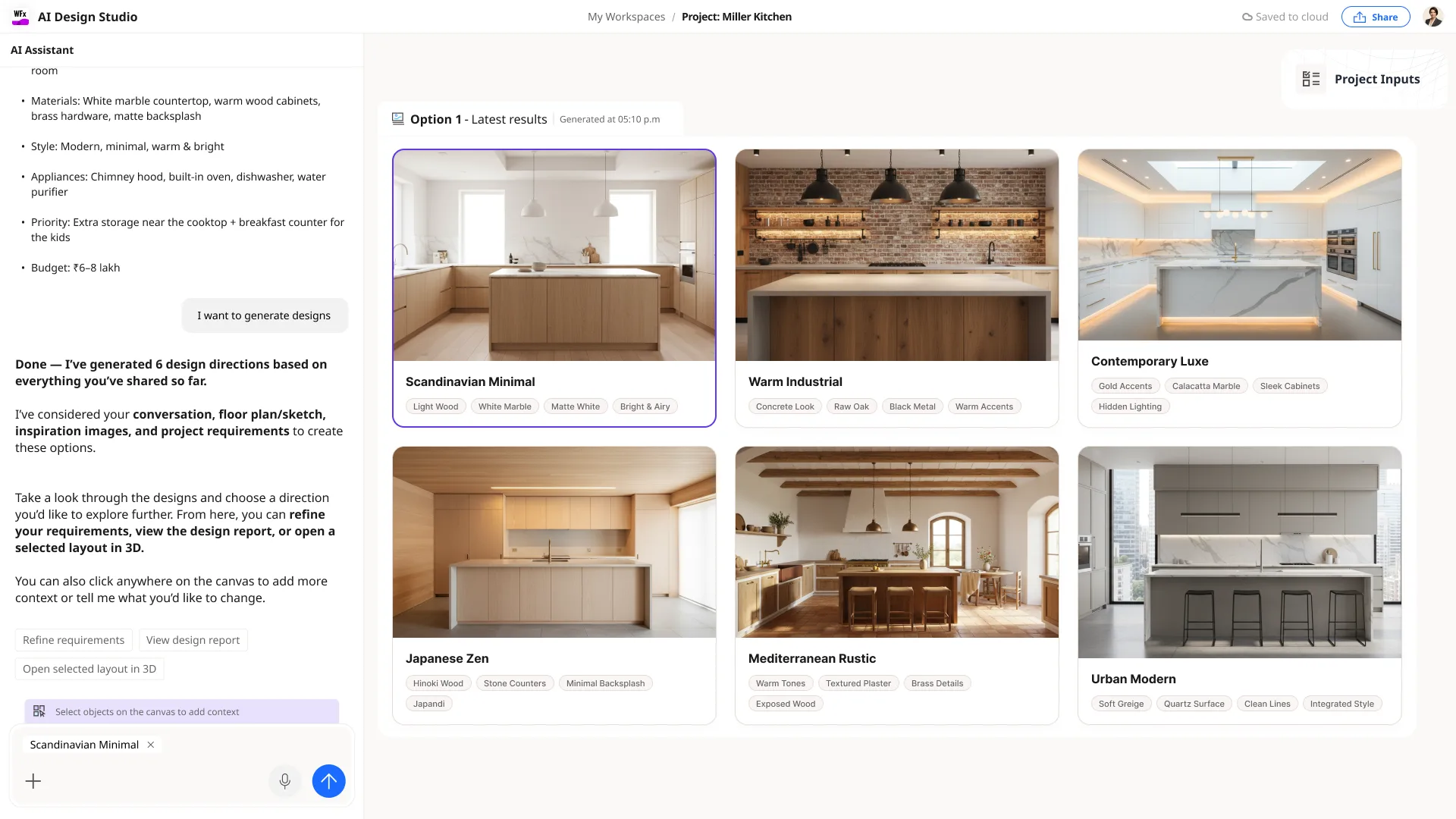Click the Gold Accents tag

[x=1125, y=386]
